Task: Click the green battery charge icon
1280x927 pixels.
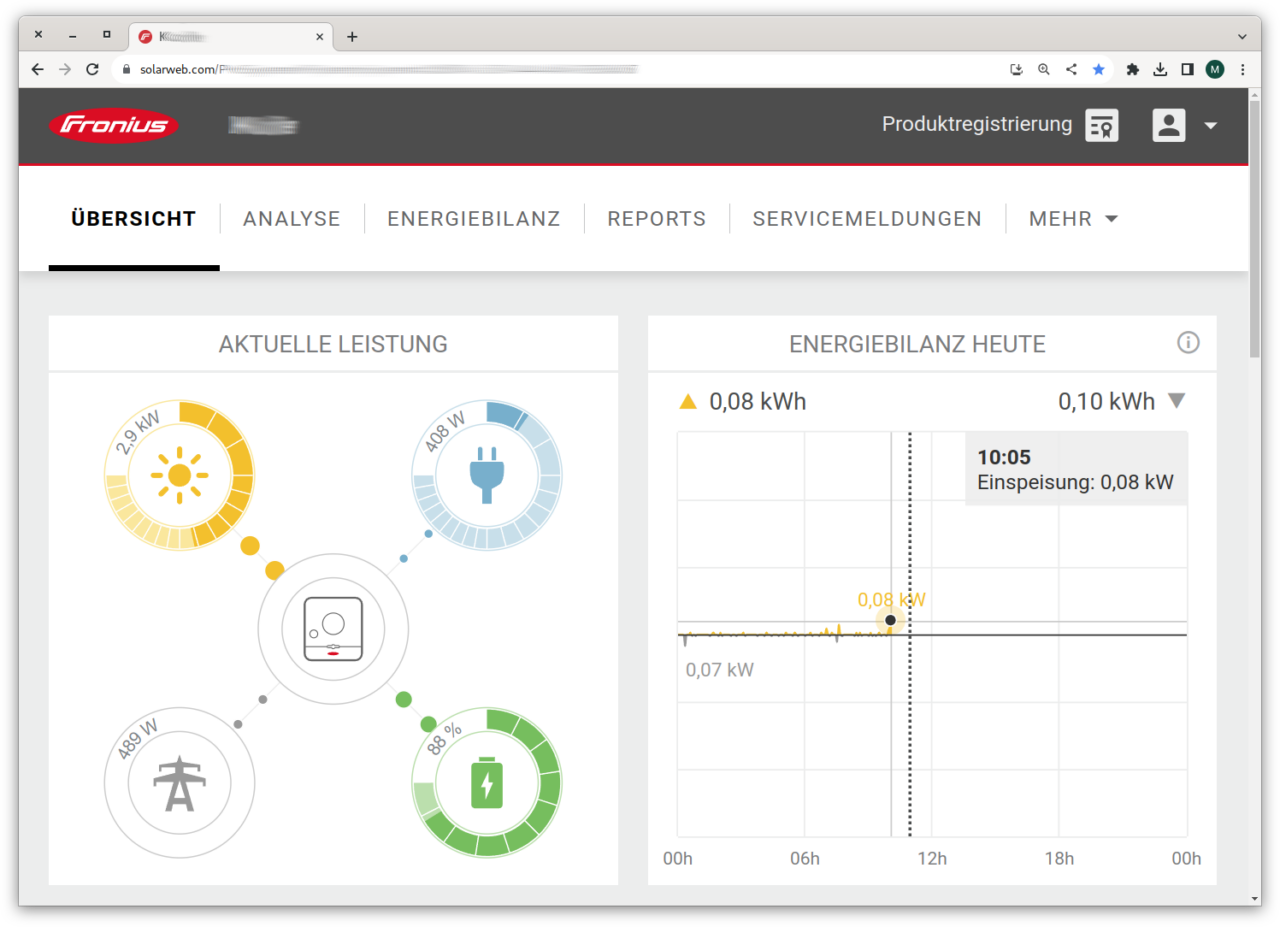Action: coord(487,782)
